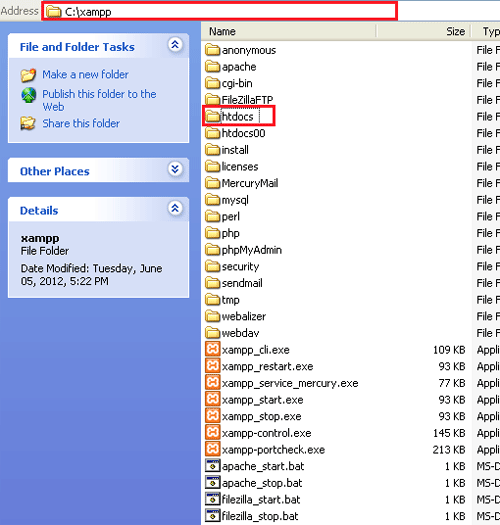Screen dimensions: 500x525
Task: Select the htdocs folder icon
Action: pyautogui.click(x=212, y=116)
